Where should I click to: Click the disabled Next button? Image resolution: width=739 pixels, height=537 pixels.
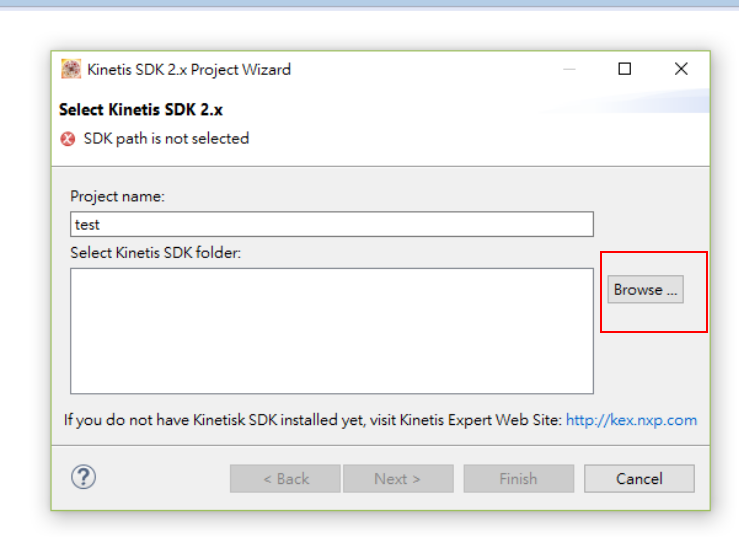(x=397, y=479)
